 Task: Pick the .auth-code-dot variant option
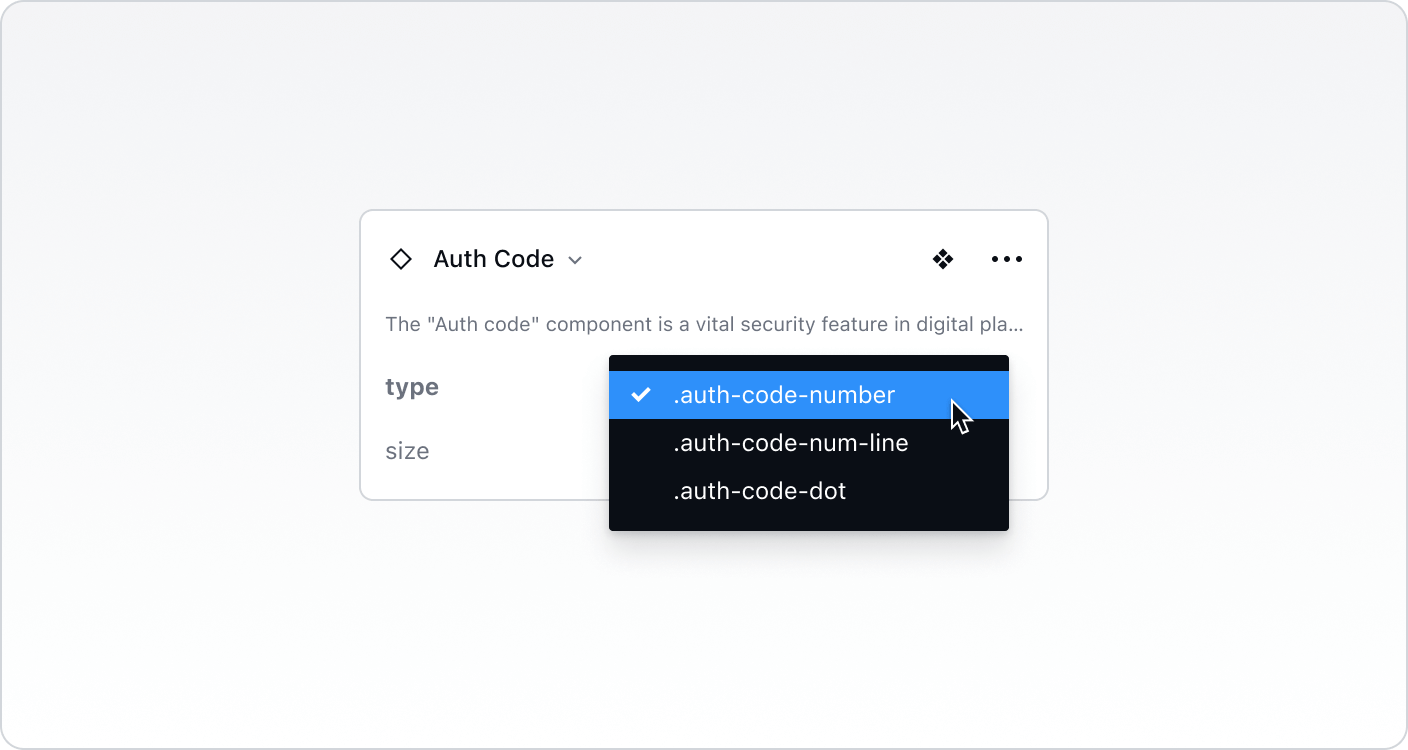[x=759, y=491]
